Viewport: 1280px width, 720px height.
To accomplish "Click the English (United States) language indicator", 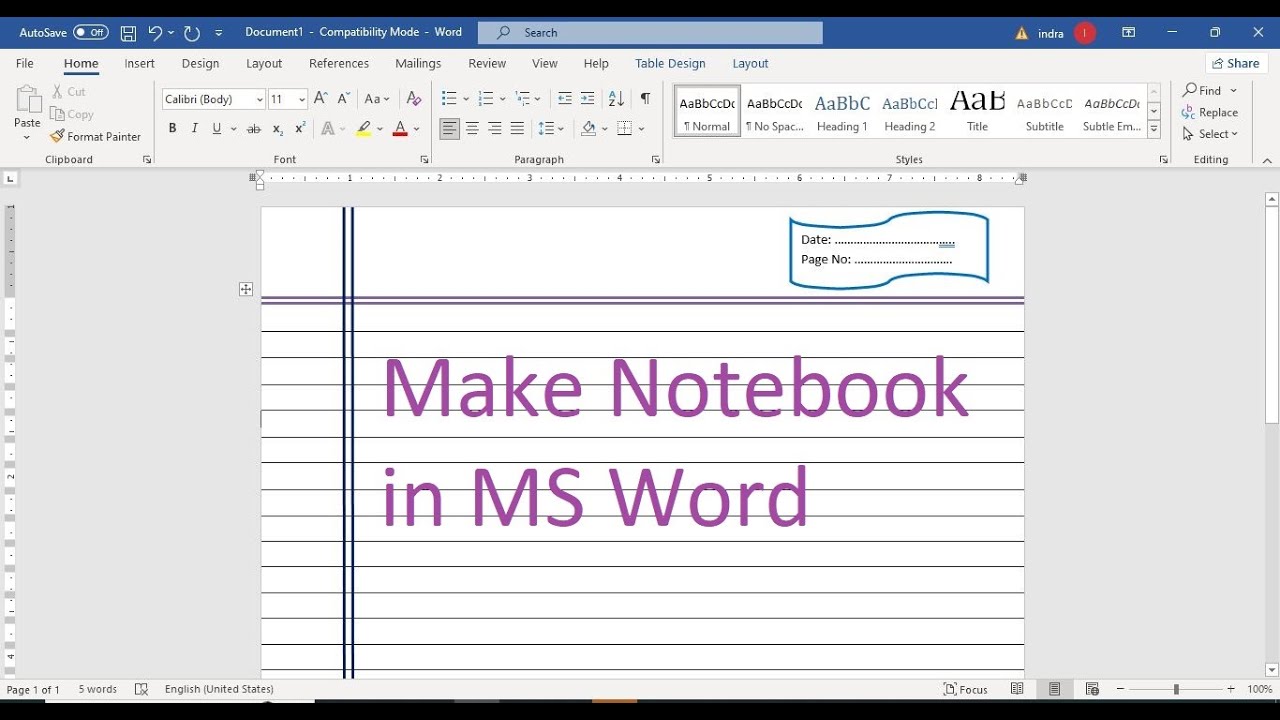I will [x=219, y=689].
